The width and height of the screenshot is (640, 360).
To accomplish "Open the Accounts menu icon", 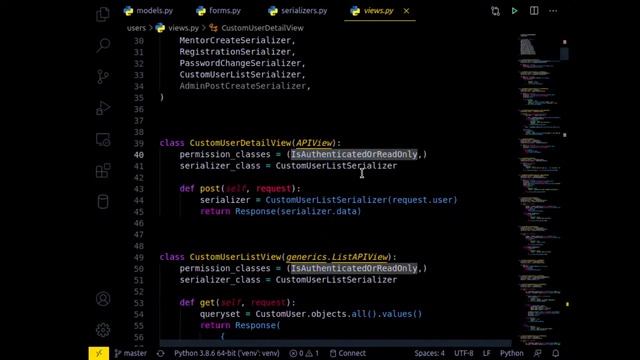I will tap(103, 299).
